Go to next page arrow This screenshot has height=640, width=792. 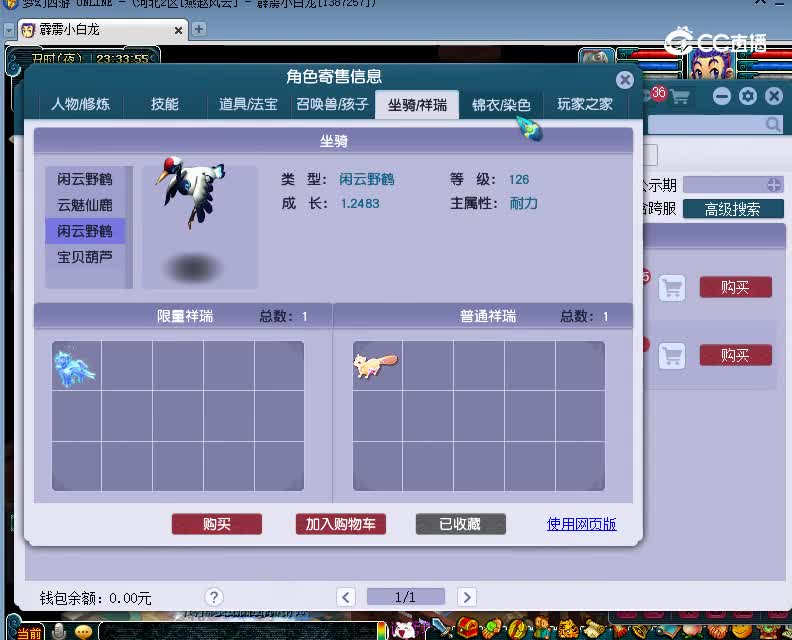click(467, 597)
